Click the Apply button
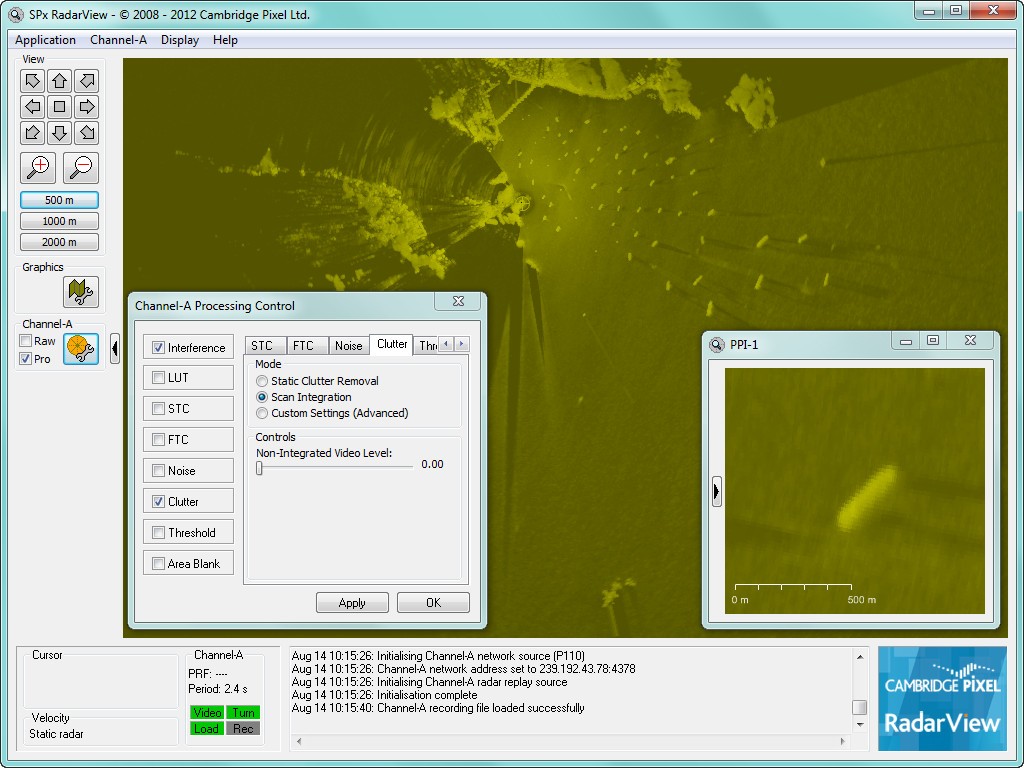 352,603
